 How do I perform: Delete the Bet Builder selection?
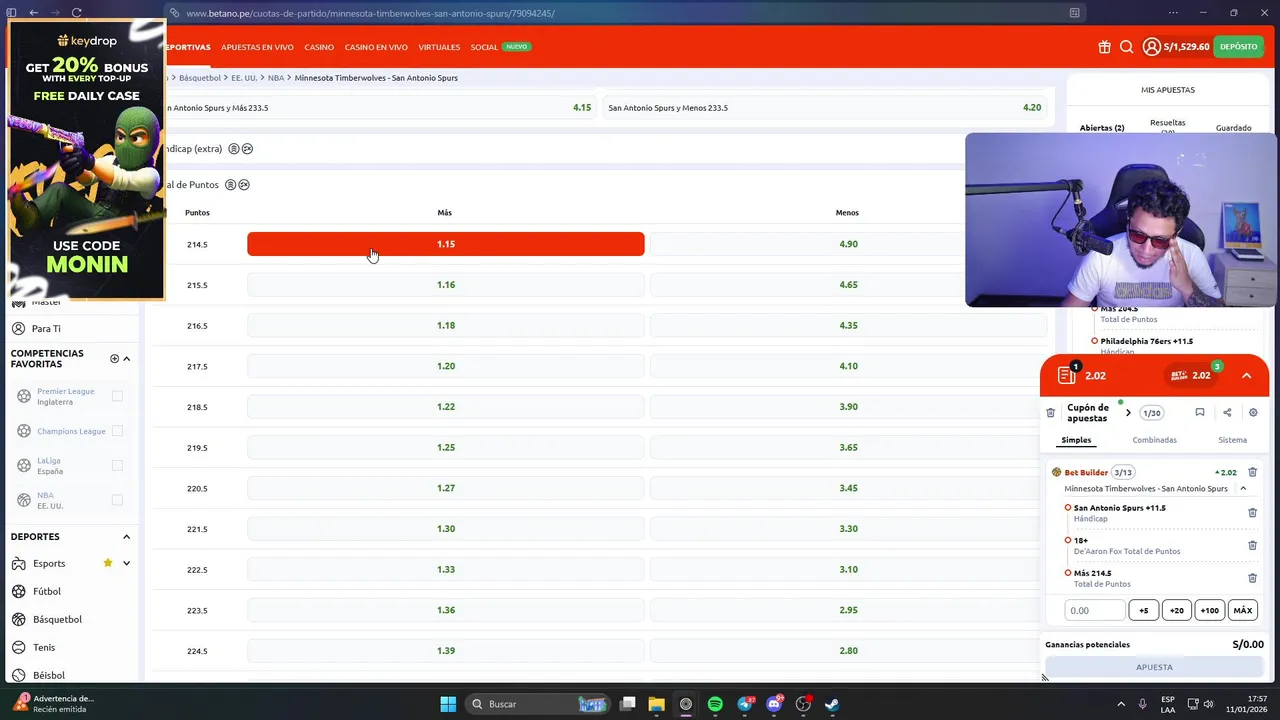(x=1252, y=472)
